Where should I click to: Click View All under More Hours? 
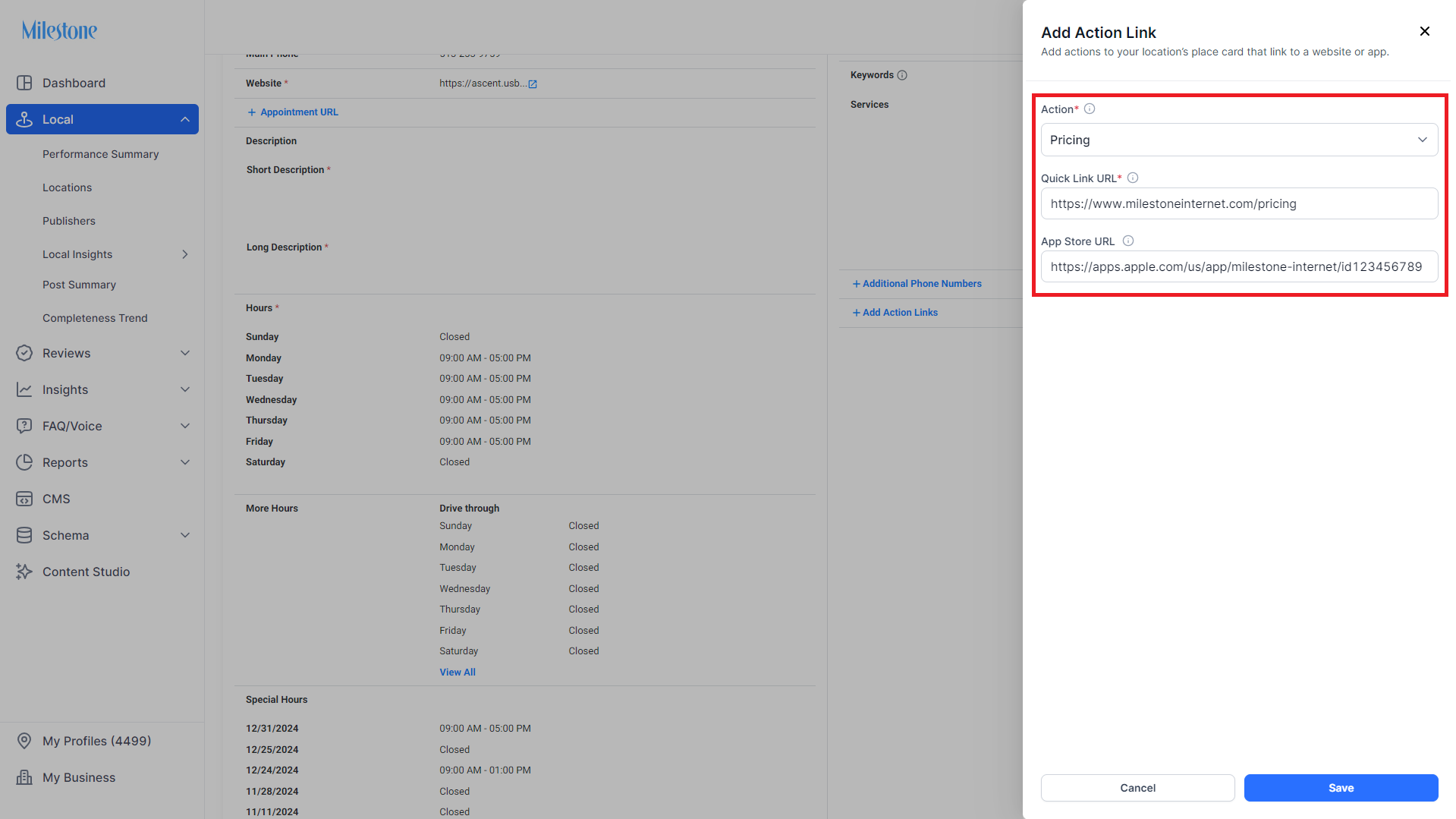pyautogui.click(x=458, y=673)
